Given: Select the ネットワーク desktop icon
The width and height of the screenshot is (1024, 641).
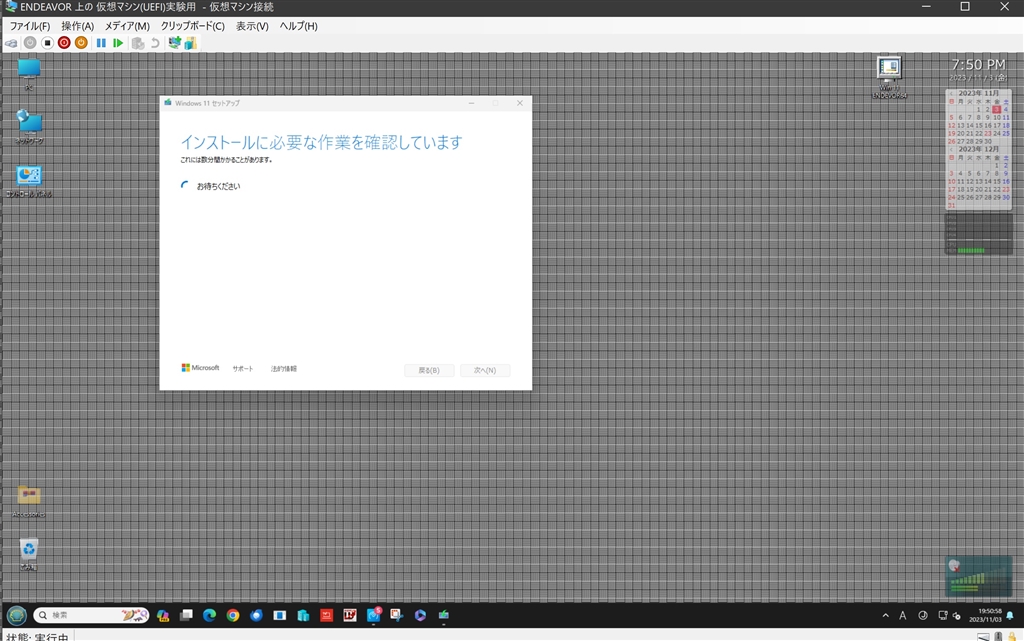Looking at the screenshot, I should (x=29, y=127).
